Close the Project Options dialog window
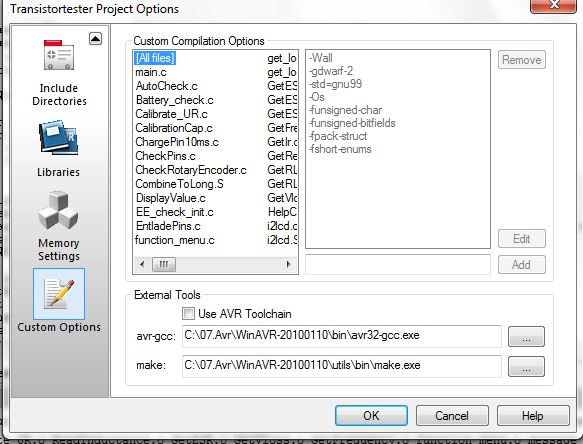Image resolution: width=583 pixels, height=444 pixels. pos(554,5)
